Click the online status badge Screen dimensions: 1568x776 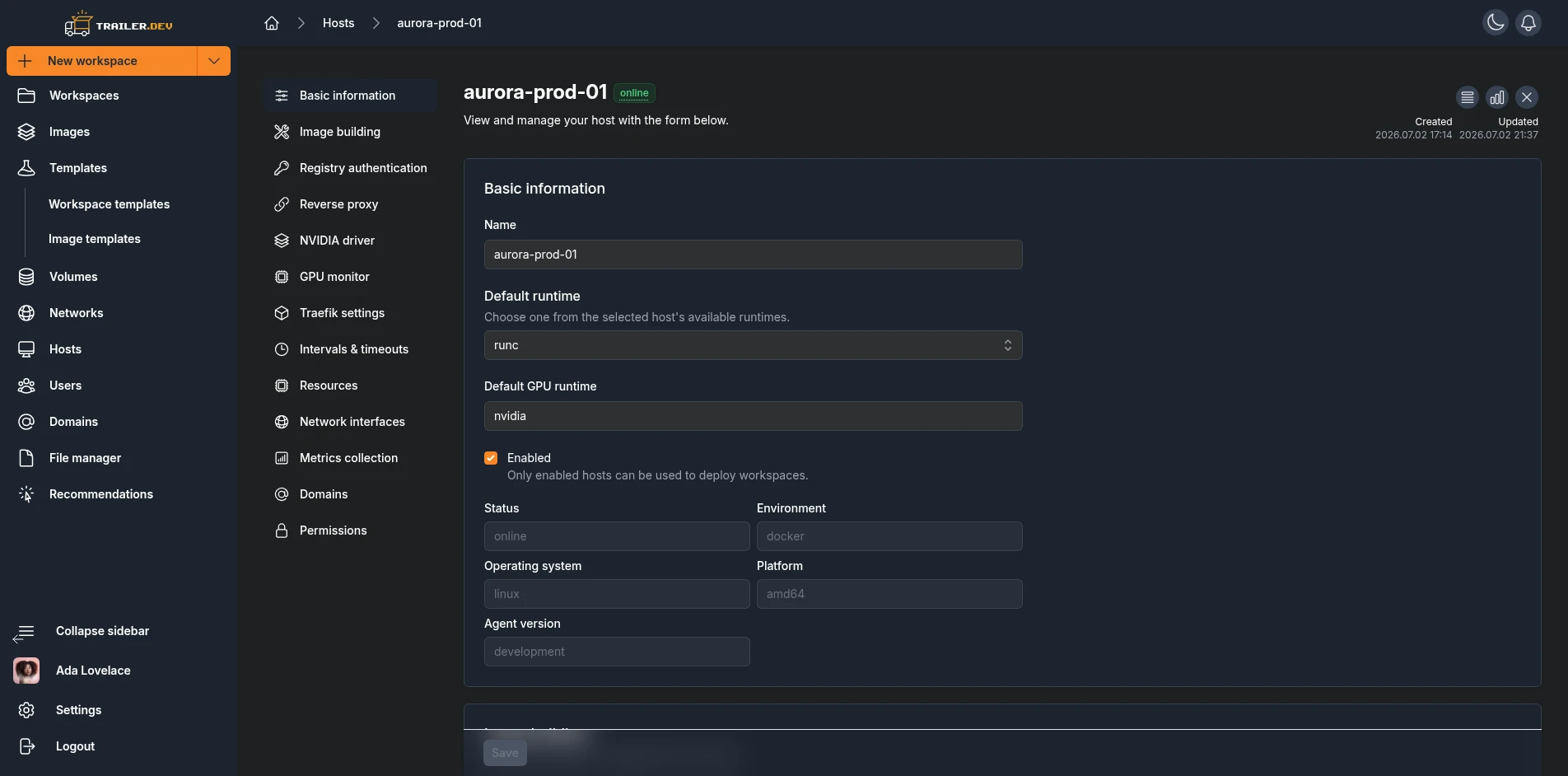[634, 93]
